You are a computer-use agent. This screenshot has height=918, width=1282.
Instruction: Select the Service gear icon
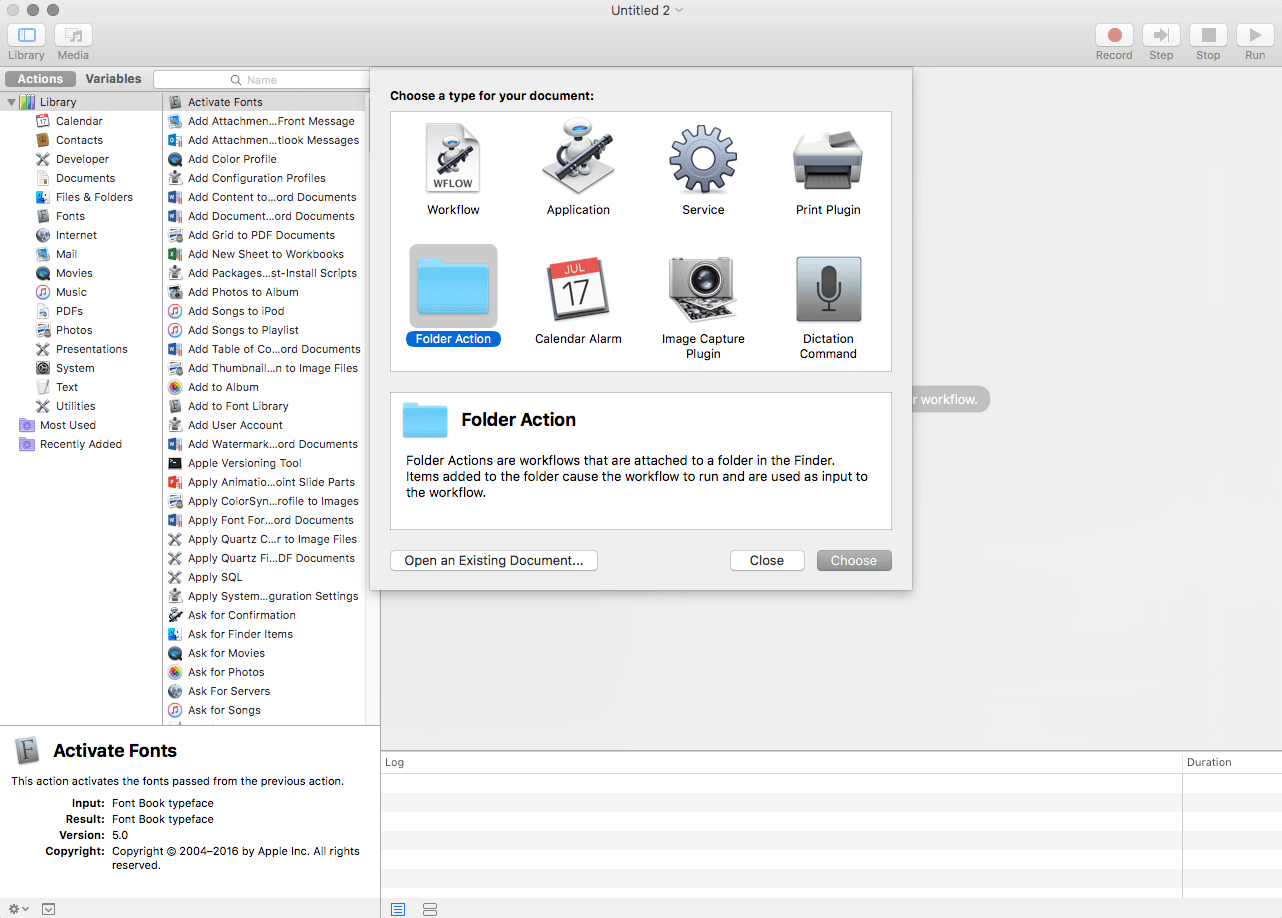point(703,158)
